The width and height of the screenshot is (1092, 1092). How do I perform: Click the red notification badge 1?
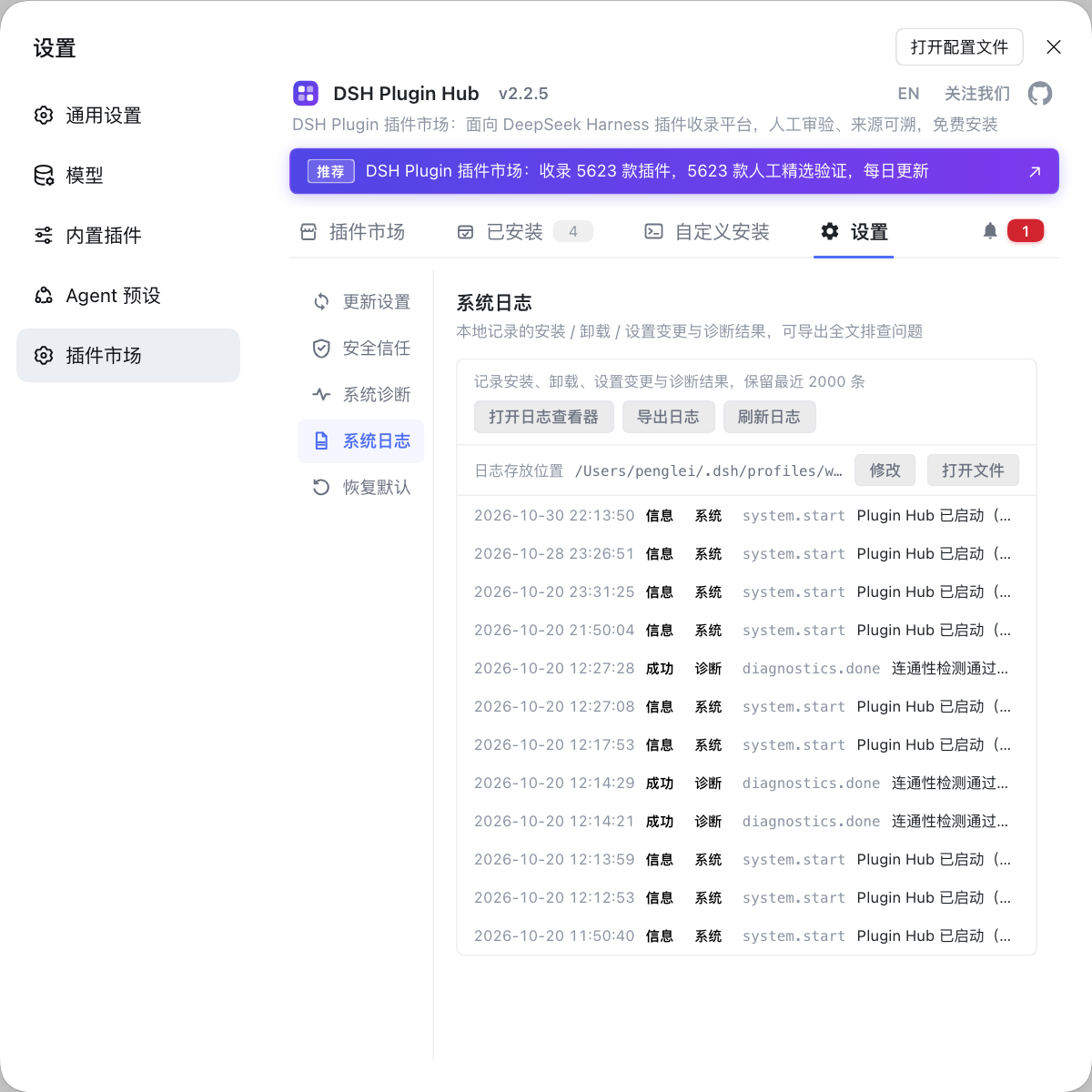coord(1026,231)
